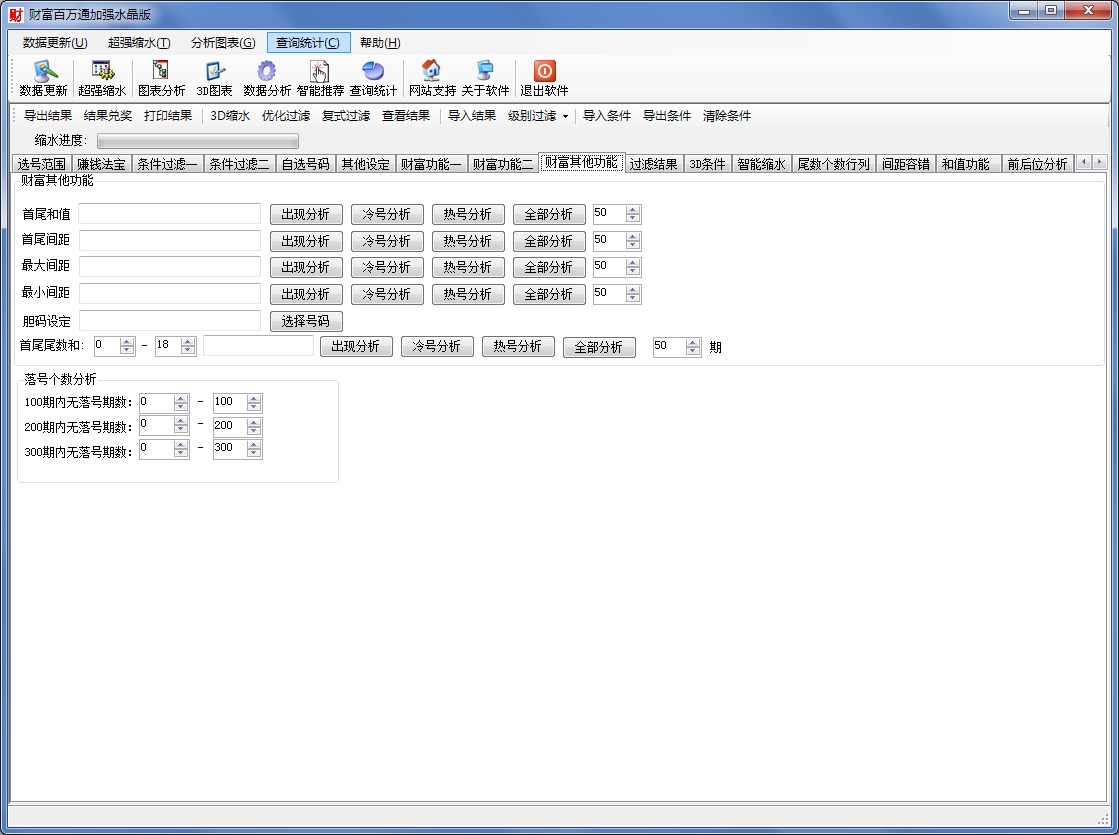Click the red 退出软件 power icon
Viewport: 1119px width, 835px height.
pyautogui.click(x=544, y=72)
